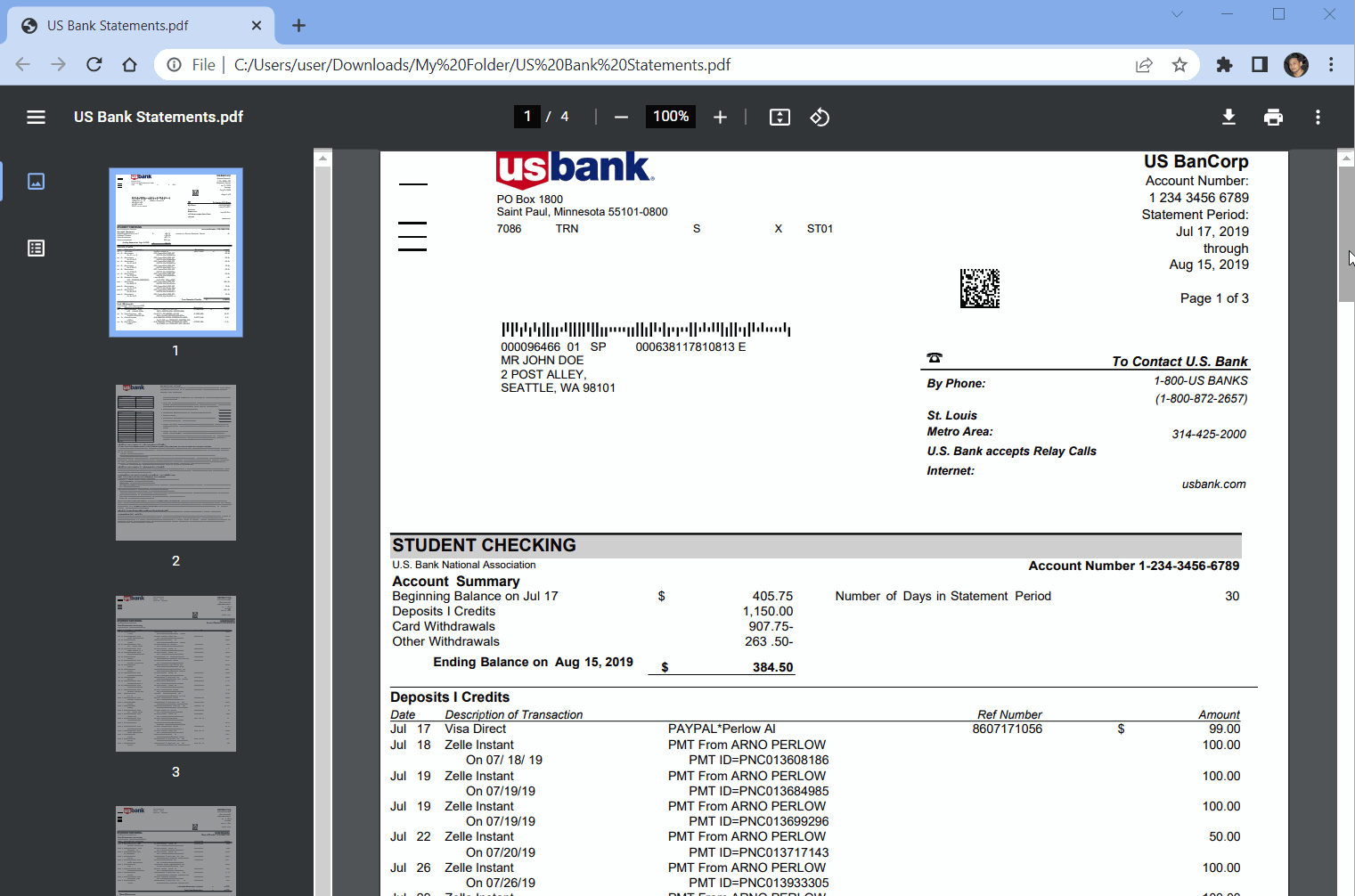This screenshot has width=1355, height=896.
Task: Print the bank statement
Action: (1273, 117)
